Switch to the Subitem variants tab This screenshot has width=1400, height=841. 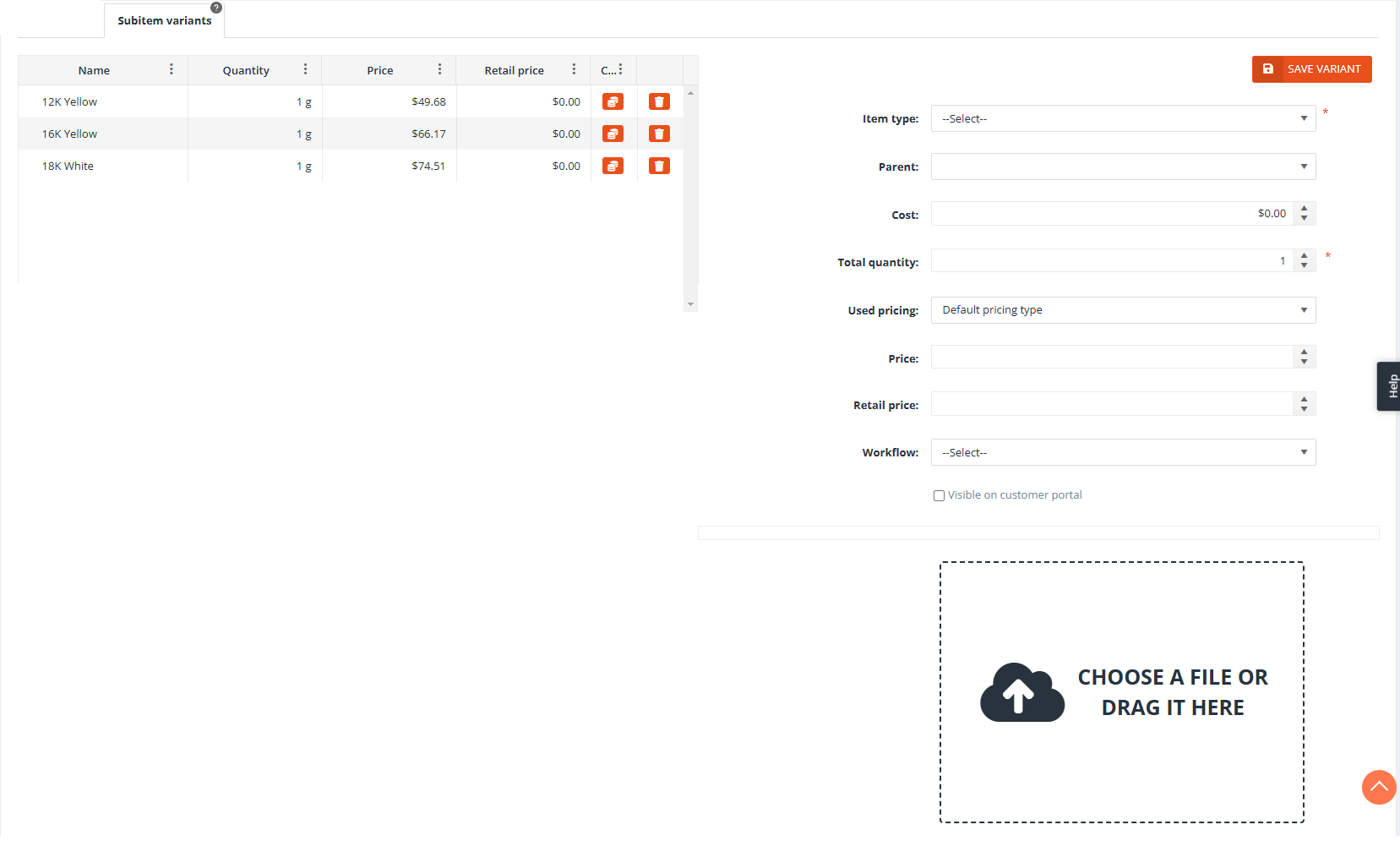point(164,21)
